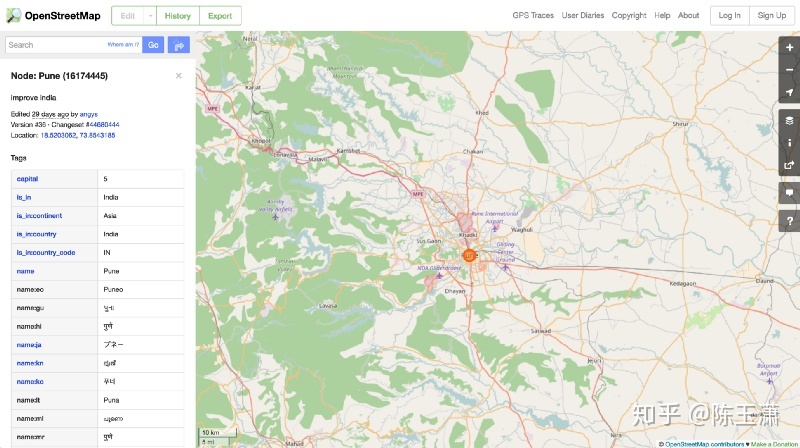This screenshot has height=448, width=800.
Task: Select the tag value Puneo
Action: pyautogui.click(x=113, y=289)
